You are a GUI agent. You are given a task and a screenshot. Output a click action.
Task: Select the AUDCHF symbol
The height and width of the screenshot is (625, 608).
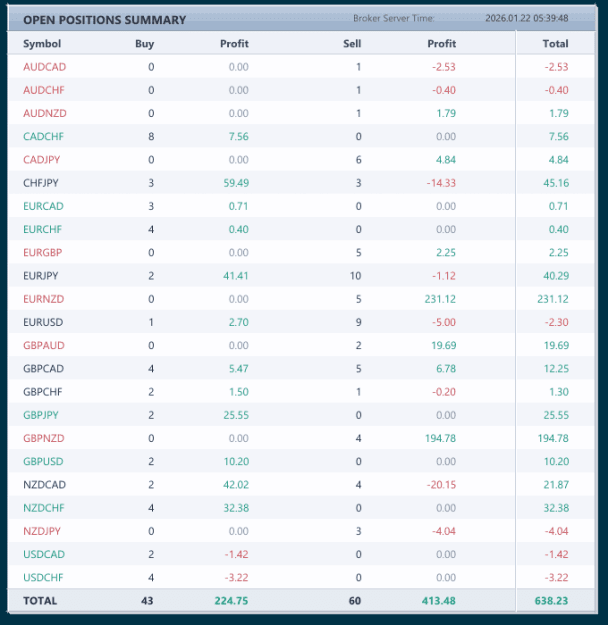coord(43,90)
